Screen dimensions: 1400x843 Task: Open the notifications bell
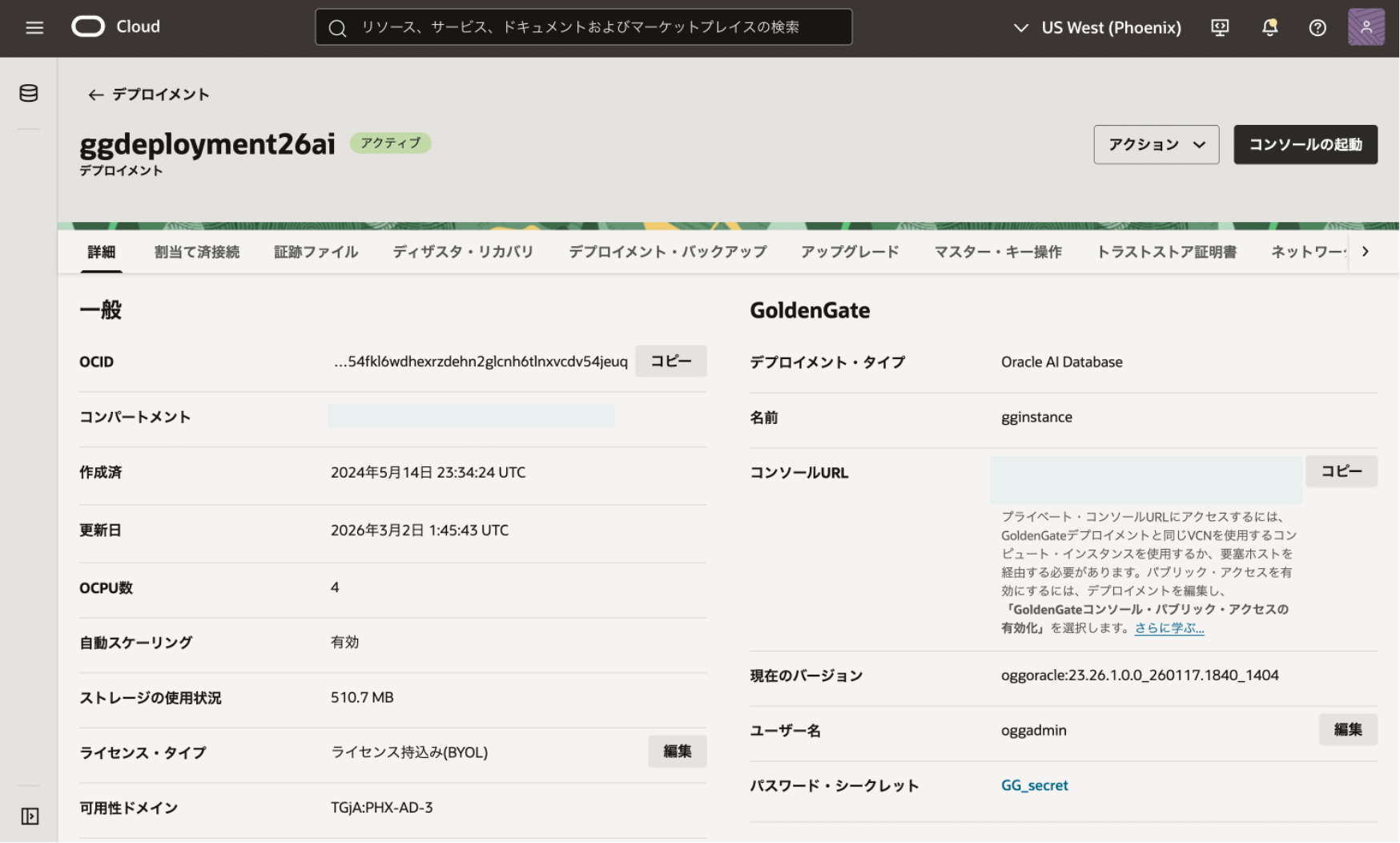coord(1269,28)
